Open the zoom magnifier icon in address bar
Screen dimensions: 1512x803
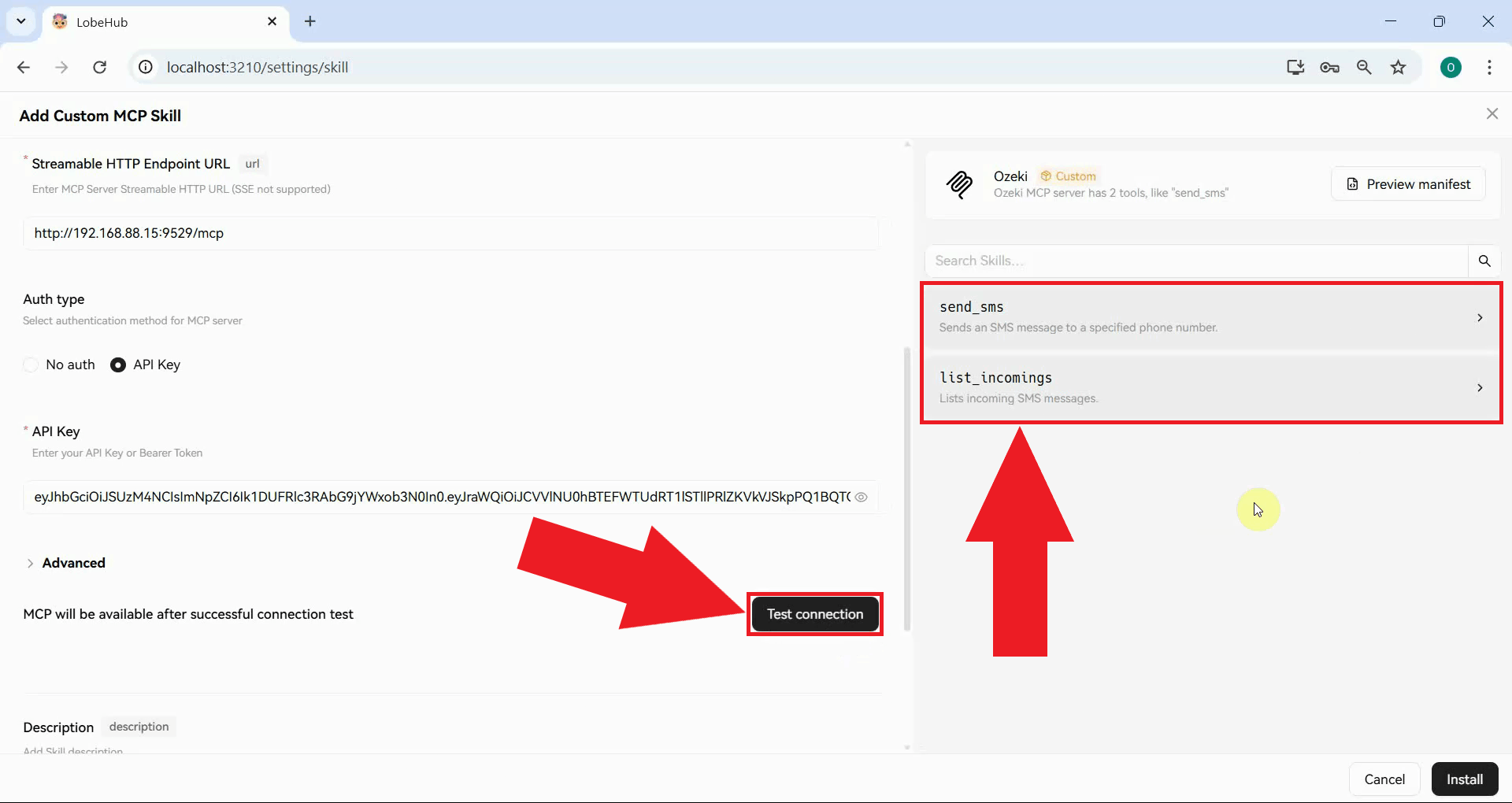pyautogui.click(x=1364, y=68)
